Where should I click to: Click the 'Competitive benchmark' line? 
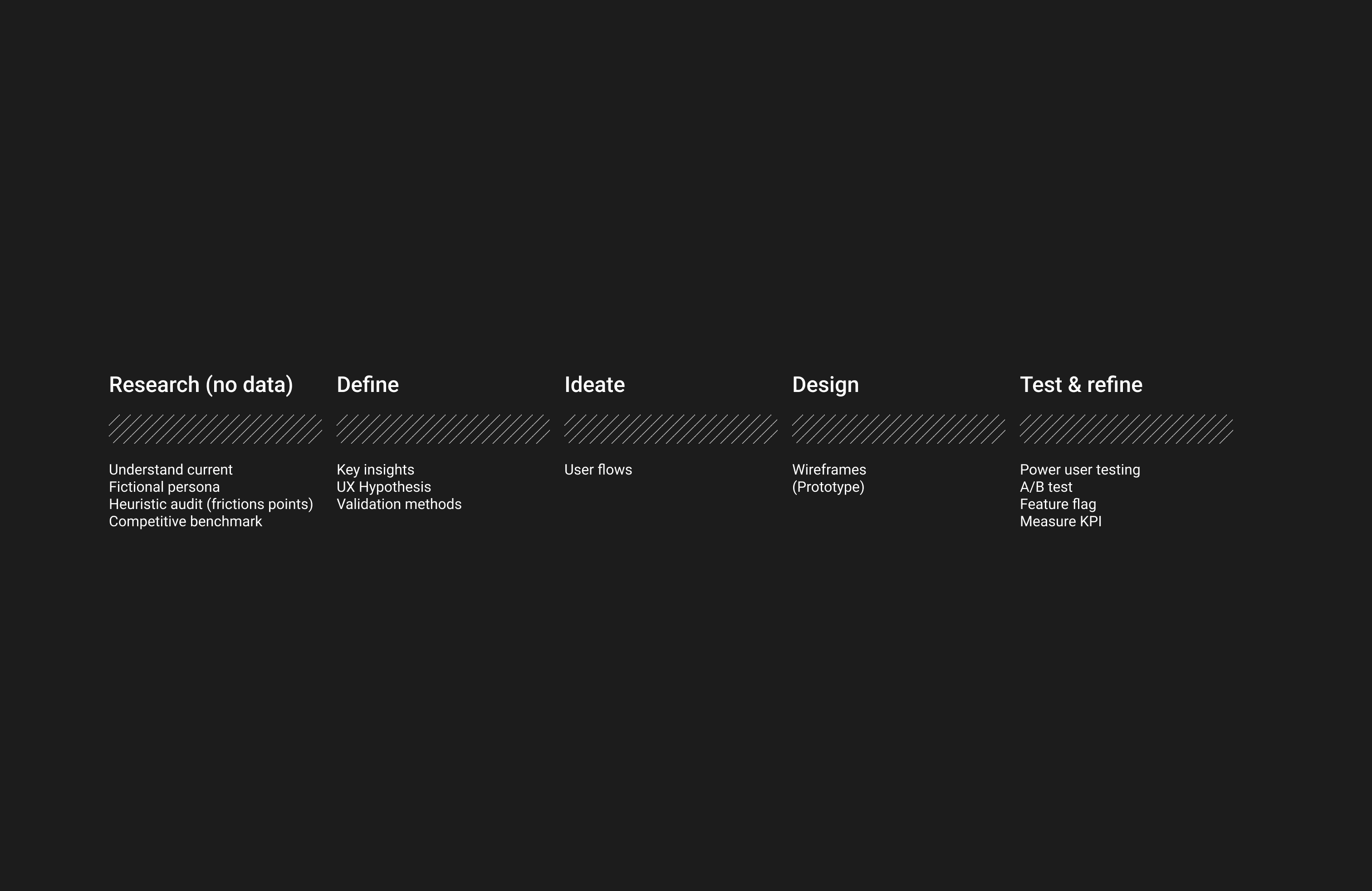tap(185, 522)
